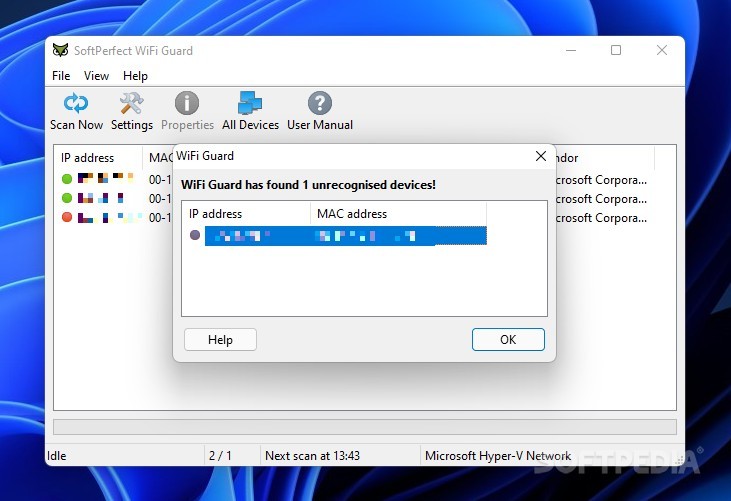Click main window IP address column header
The width and height of the screenshot is (731, 501).
[x=98, y=158]
